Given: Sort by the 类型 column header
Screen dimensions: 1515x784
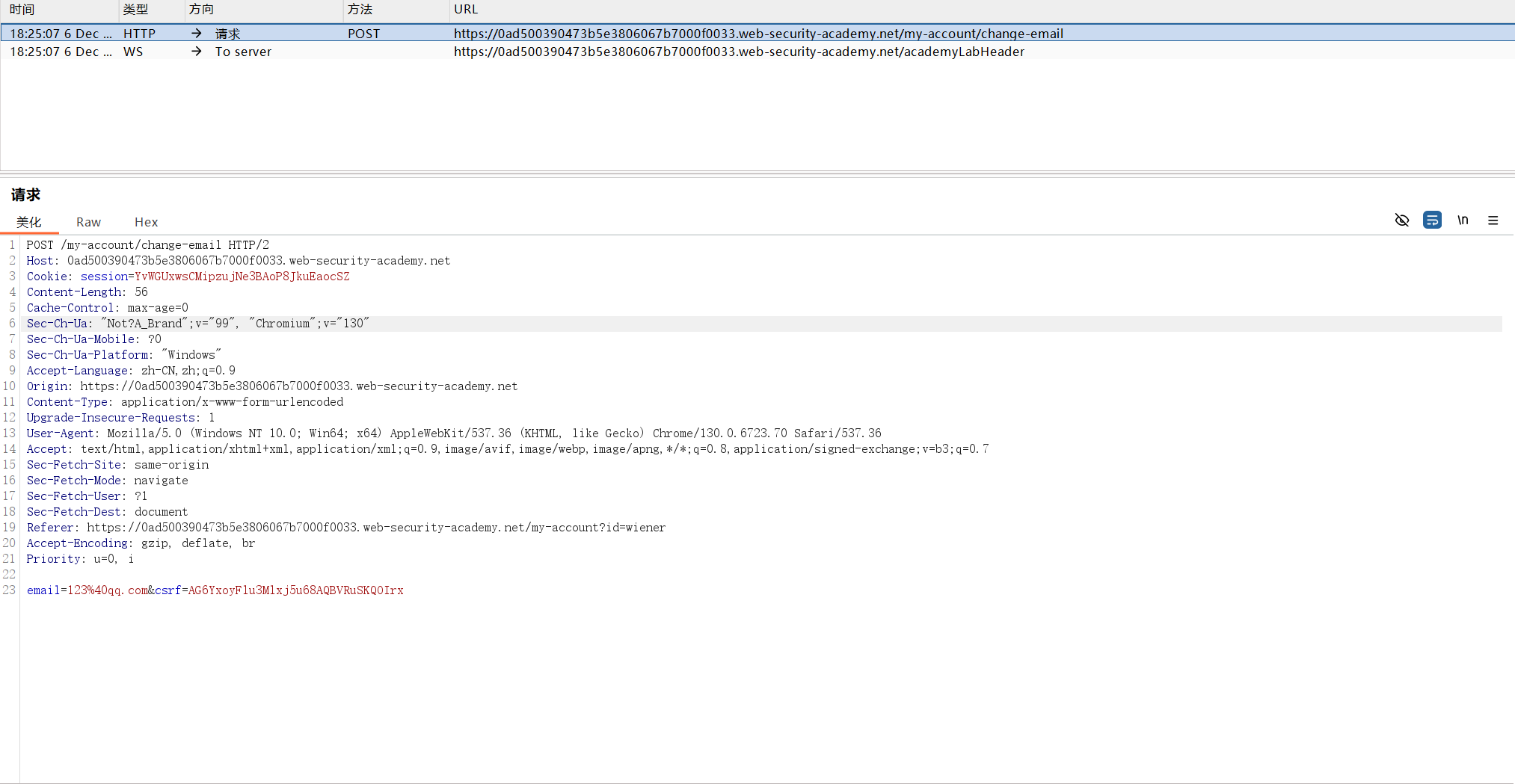Looking at the screenshot, I should [135, 10].
